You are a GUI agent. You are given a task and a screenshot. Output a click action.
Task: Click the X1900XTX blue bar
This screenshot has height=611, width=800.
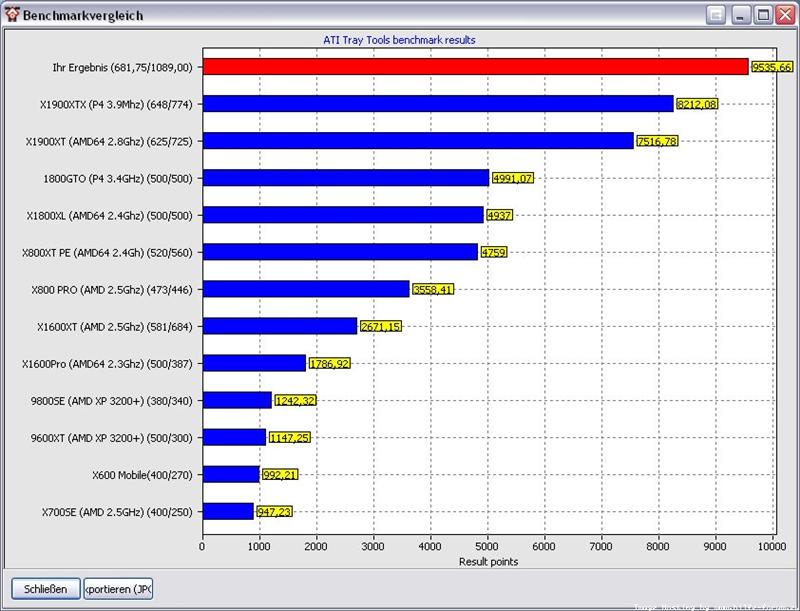coord(438,104)
